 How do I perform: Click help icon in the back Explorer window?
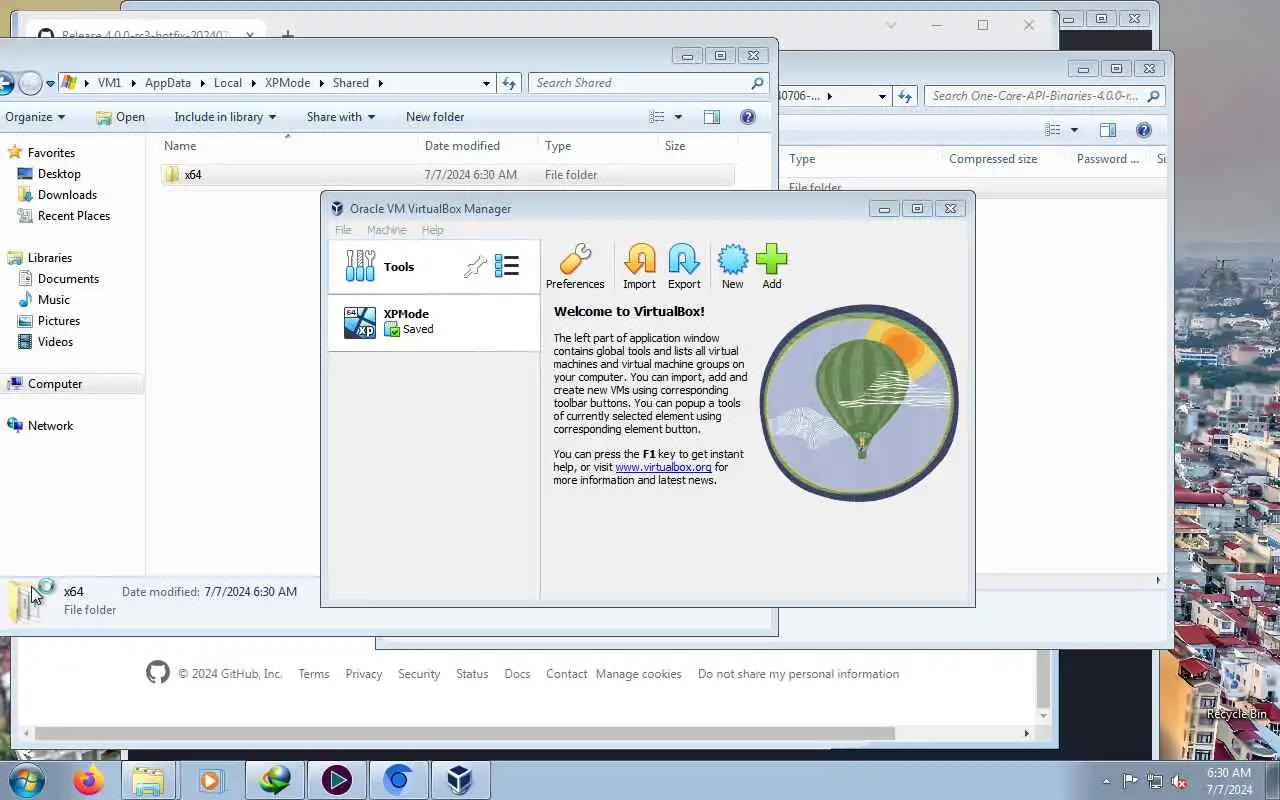pos(1144,130)
